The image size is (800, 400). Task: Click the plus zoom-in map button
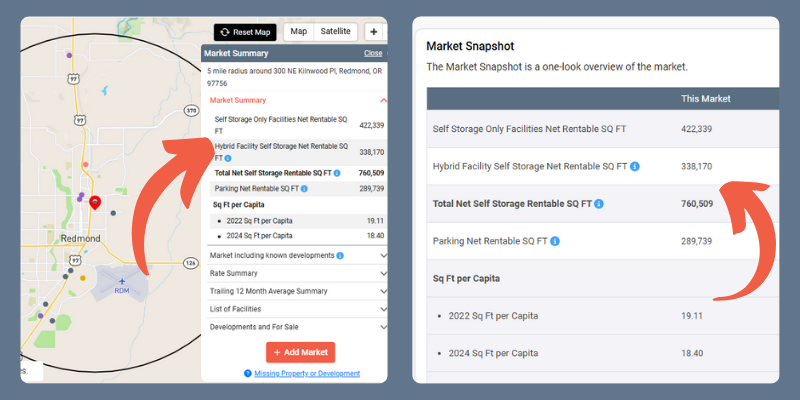[373, 32]
